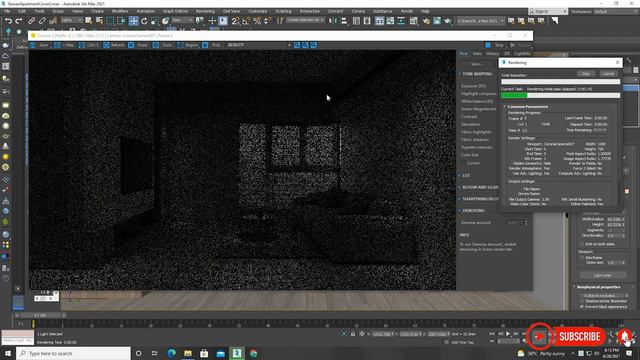Click the Mirror tool icon
The width and height of the screenshot is (640, 360).
pyautogui.click(x=333, y=20)
